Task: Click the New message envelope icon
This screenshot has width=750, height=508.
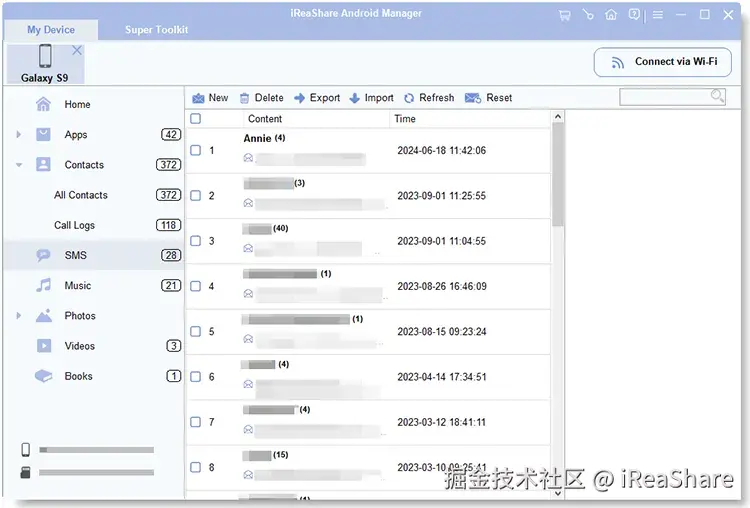Action: (x=198, y=99)
